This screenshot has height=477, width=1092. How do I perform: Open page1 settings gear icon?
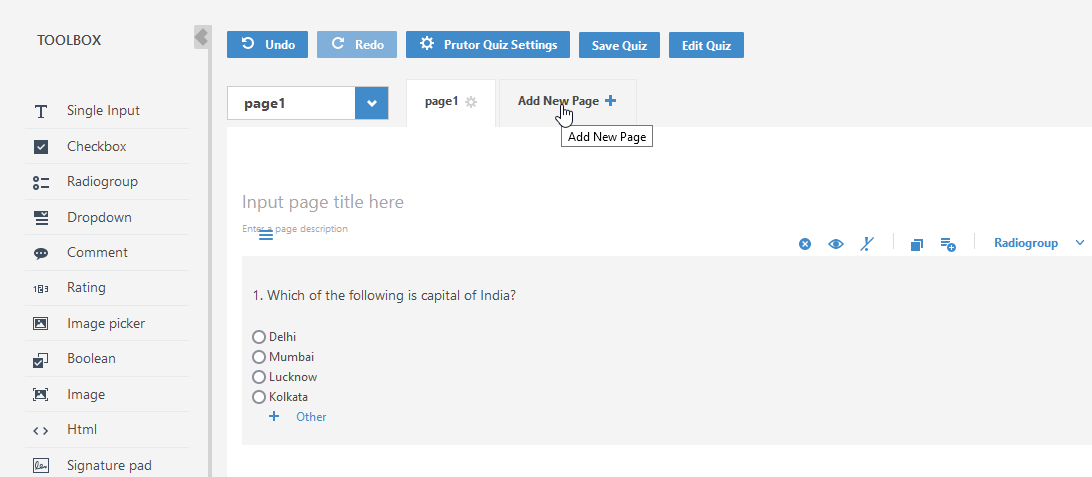[471, 102]
